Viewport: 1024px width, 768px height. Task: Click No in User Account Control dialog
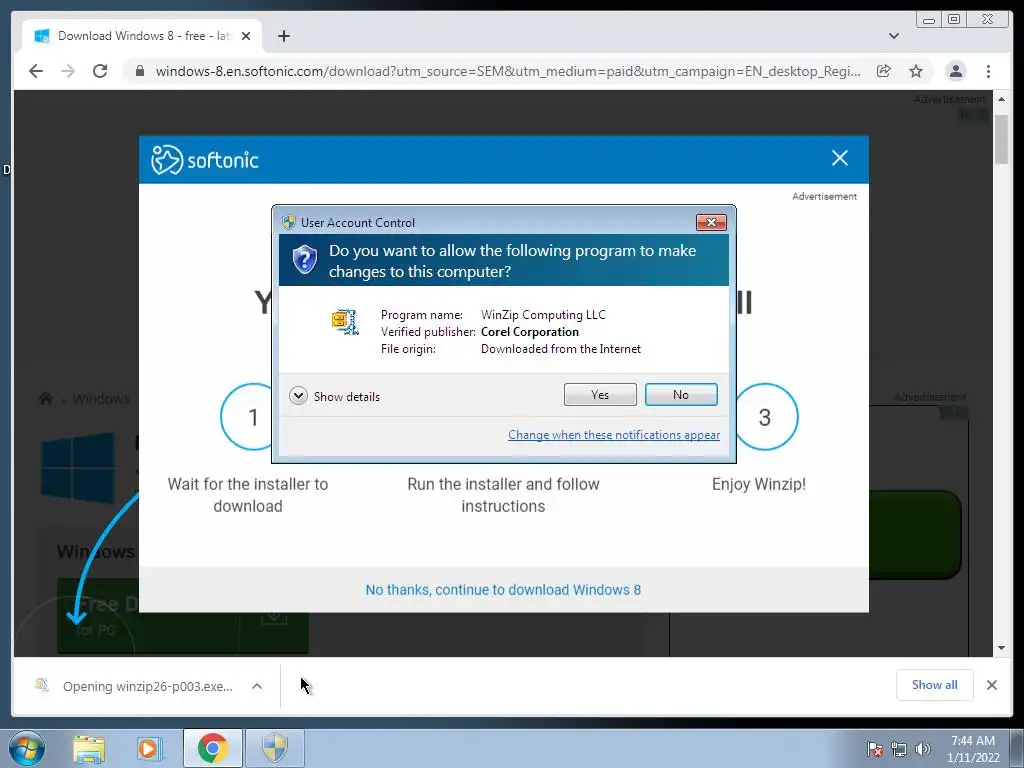[x=680, y=394]
